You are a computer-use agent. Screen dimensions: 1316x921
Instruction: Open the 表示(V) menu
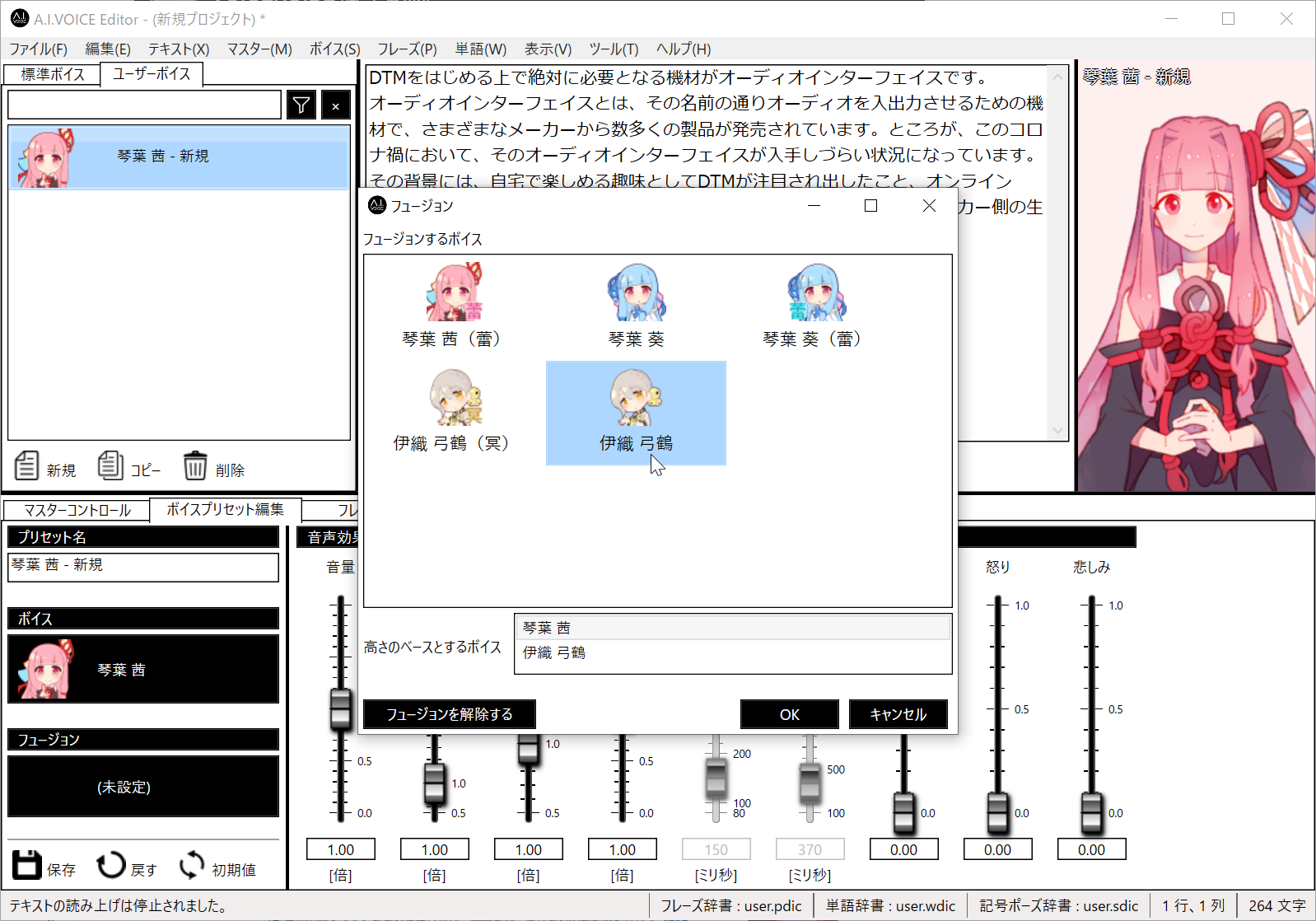click(x=548, y=49)
